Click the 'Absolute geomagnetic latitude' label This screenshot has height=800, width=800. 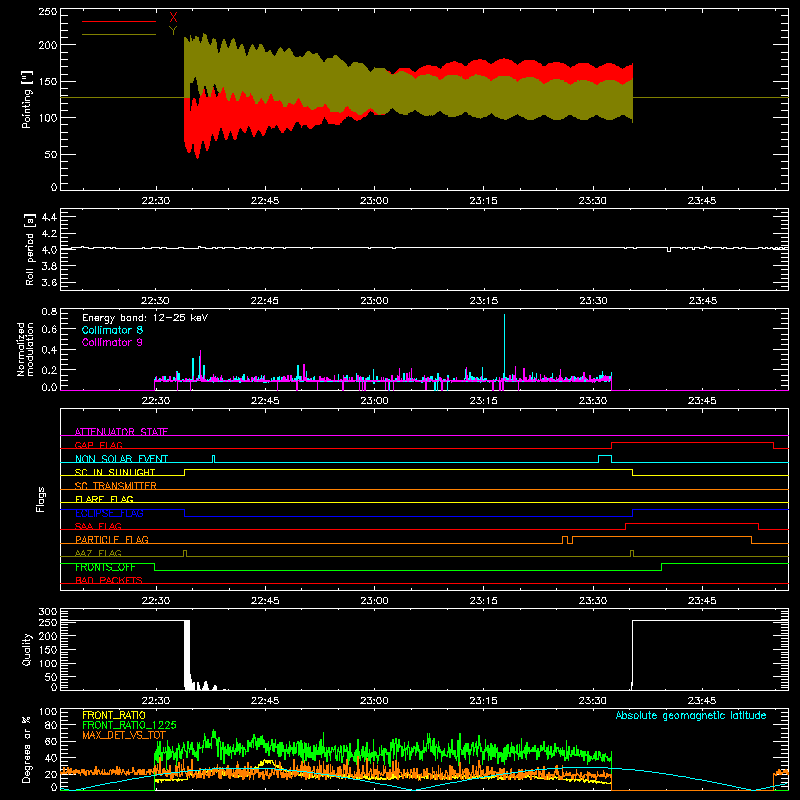click(691, 715)
